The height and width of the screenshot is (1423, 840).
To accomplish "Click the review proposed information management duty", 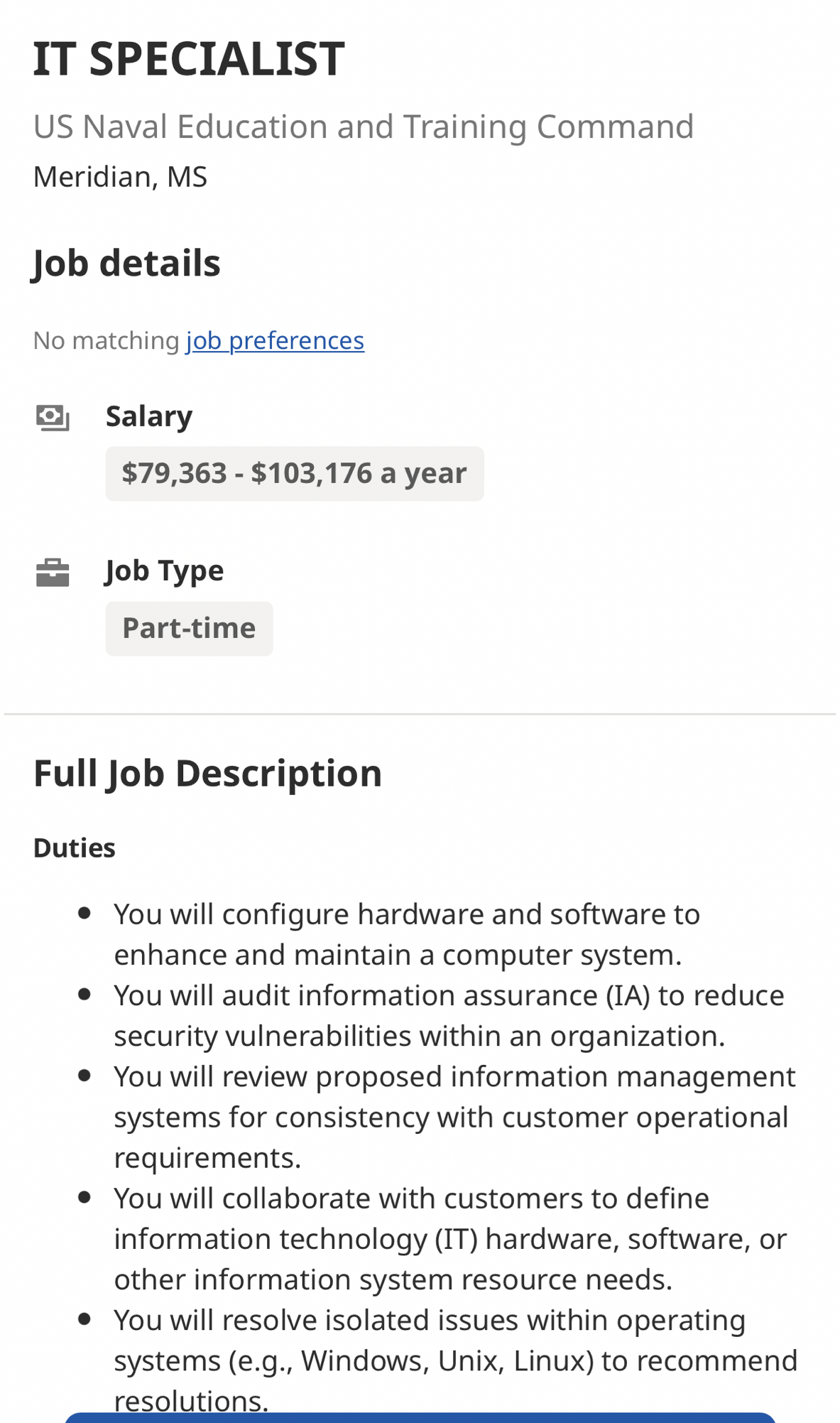I will pyautogui.click(x=454, y=1117).
